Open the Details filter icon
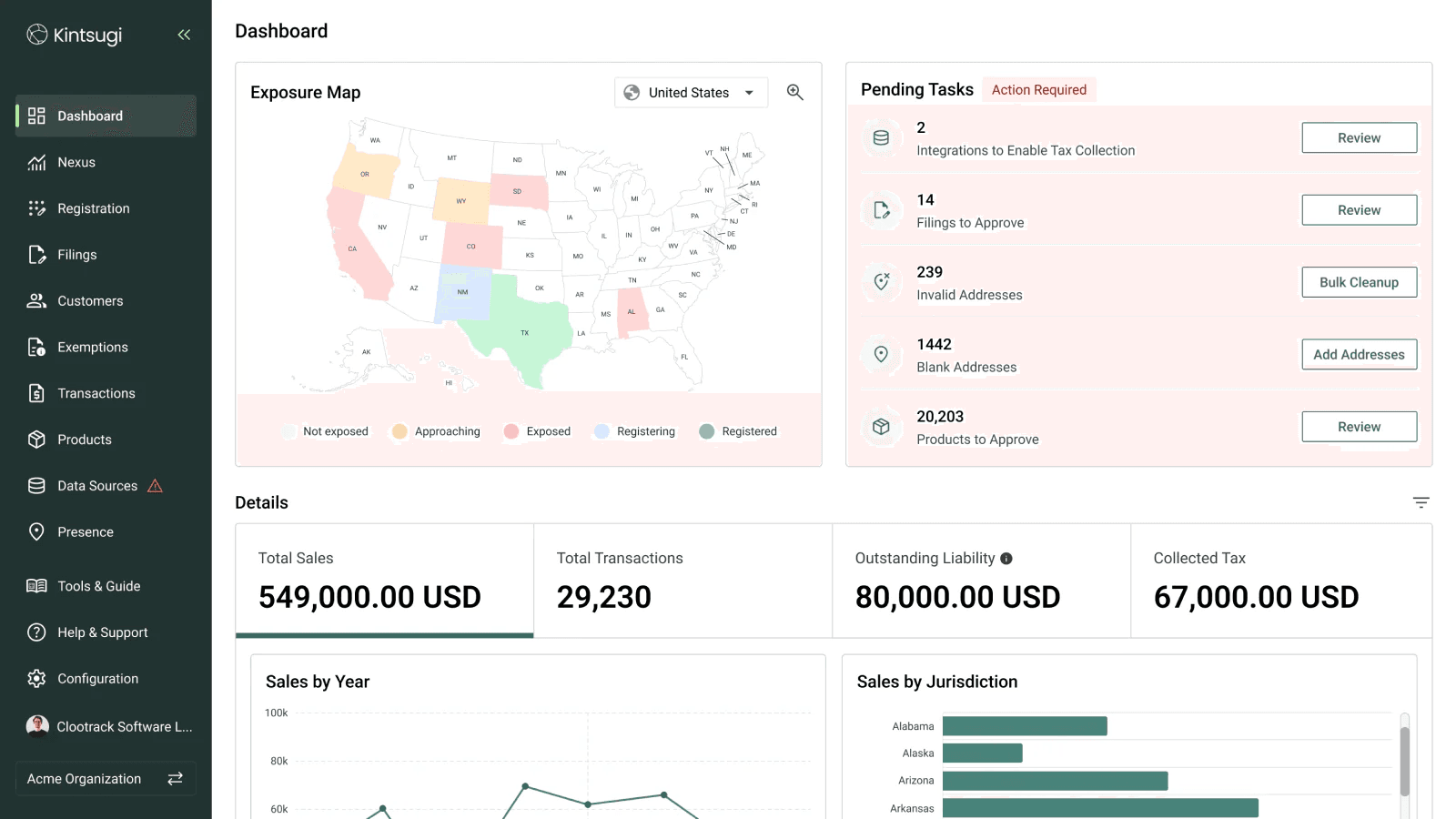Image resolution: width=1456 pixels, height=819 pixels. tap(1421, 502)
